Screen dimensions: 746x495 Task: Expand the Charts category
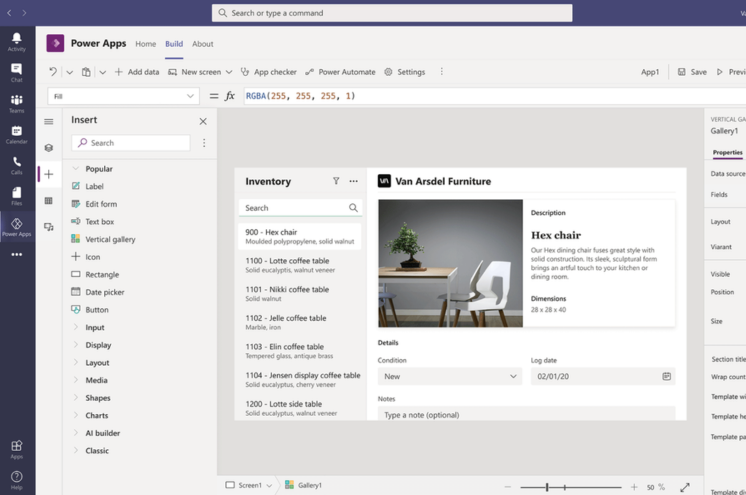(x=76, y=415)
